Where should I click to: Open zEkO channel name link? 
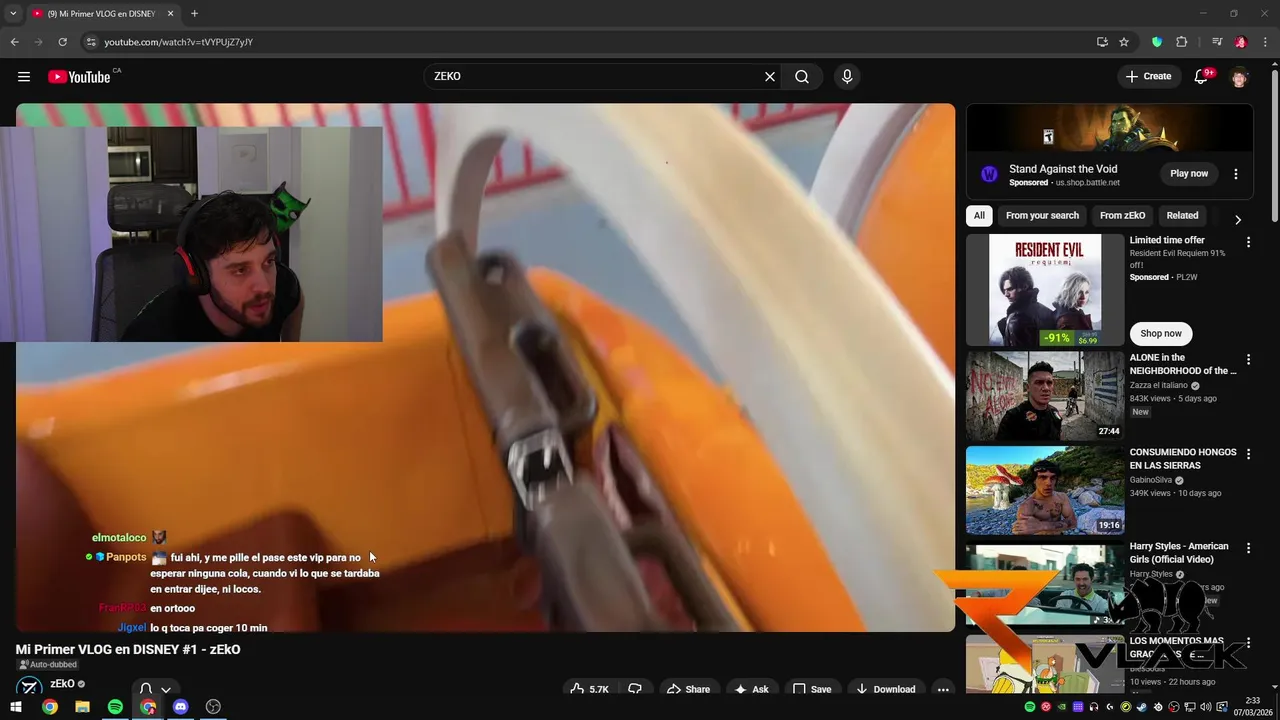[62, 684]
